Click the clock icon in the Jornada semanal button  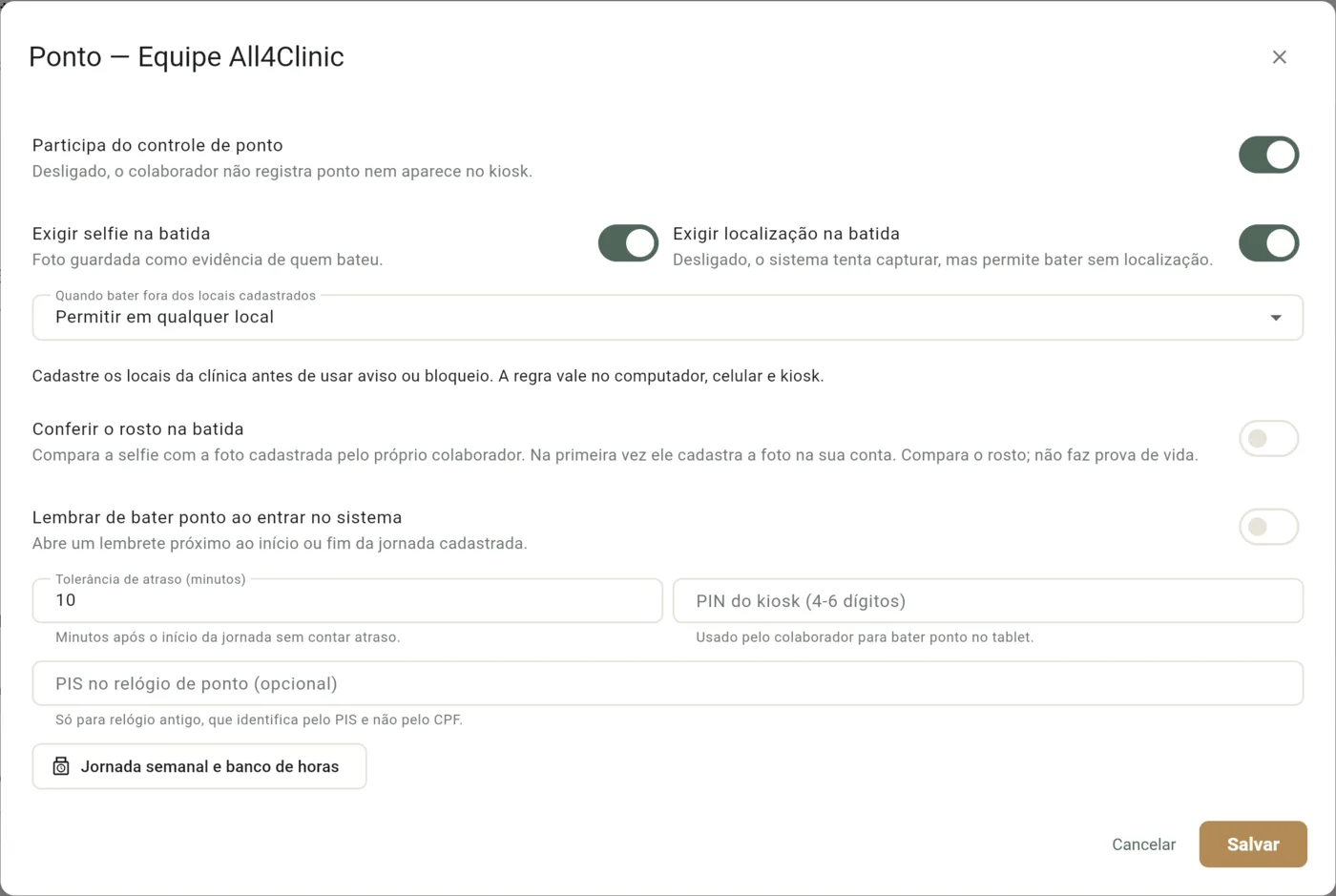tap(61, 766)
